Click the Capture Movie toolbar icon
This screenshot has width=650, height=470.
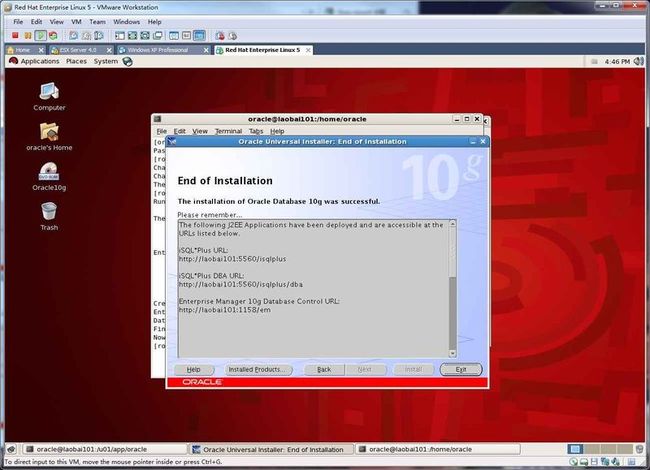click(x=220, y=36)
